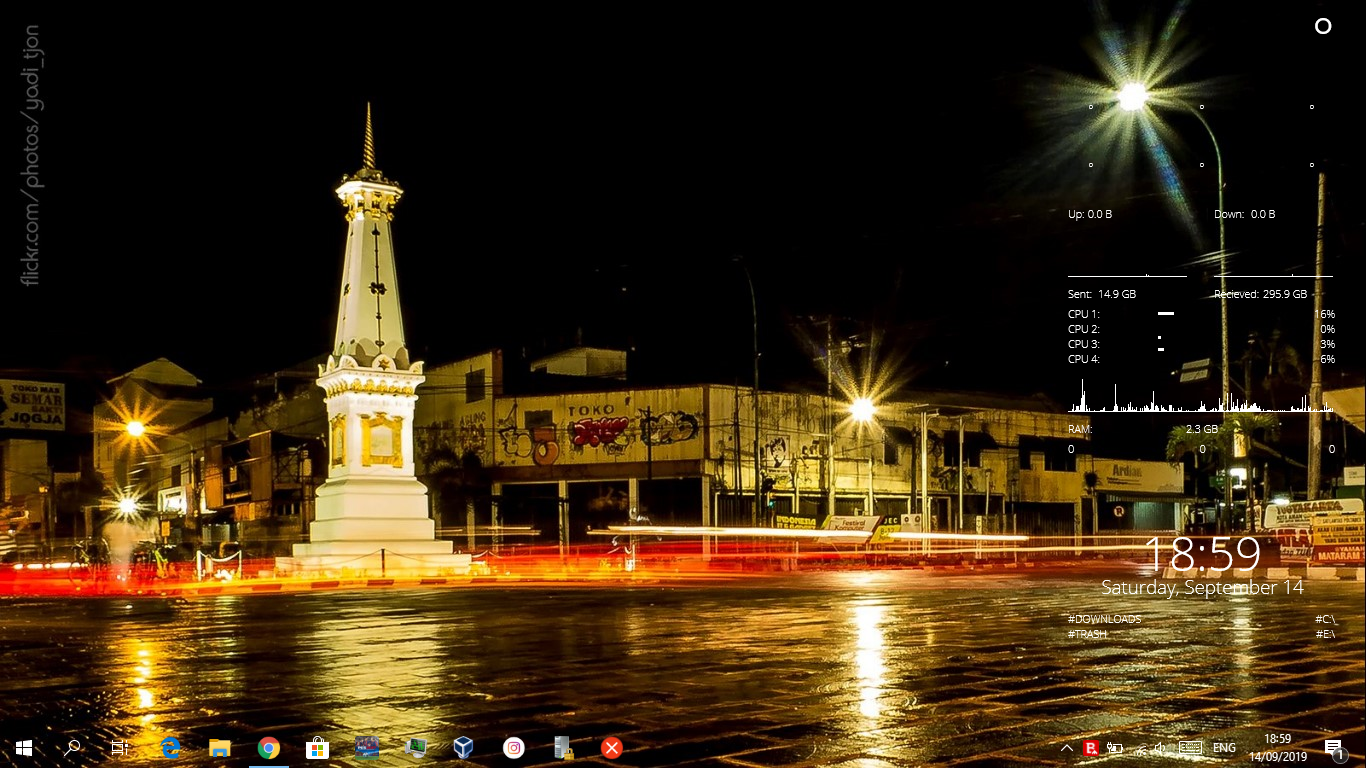
Task: Open the ENG input language menu
Action: click(1224, 748)
